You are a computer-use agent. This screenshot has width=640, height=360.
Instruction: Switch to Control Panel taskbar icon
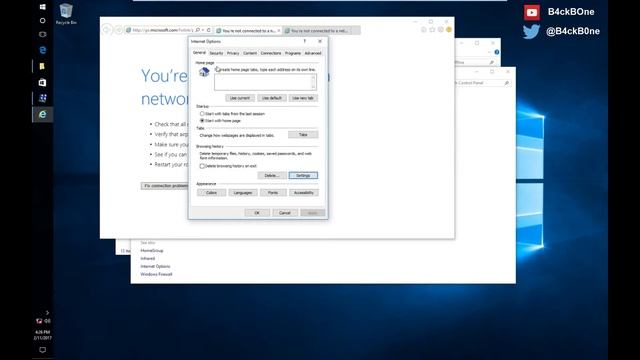click(42, 98)
